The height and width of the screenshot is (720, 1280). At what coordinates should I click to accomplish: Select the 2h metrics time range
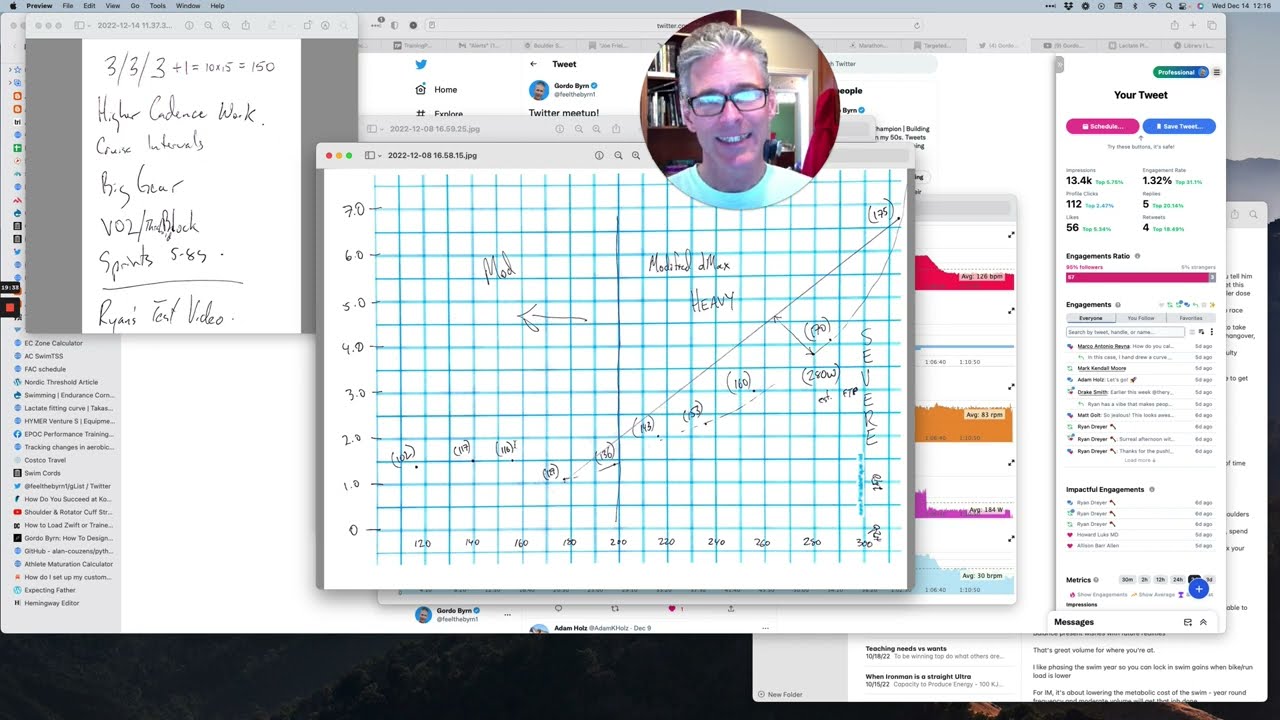[1144, 580]
